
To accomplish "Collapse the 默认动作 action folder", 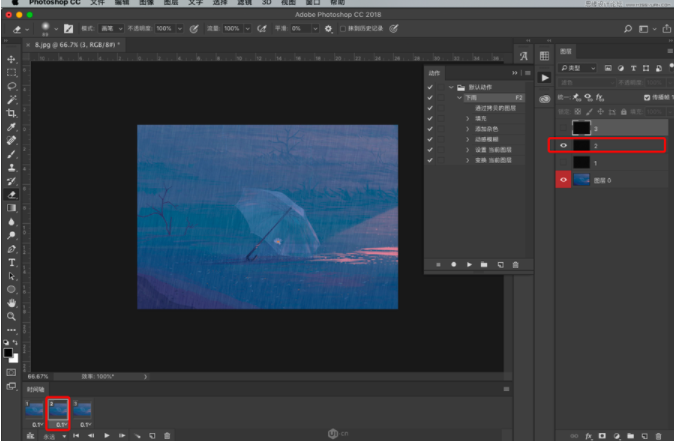I will [450, 88].
